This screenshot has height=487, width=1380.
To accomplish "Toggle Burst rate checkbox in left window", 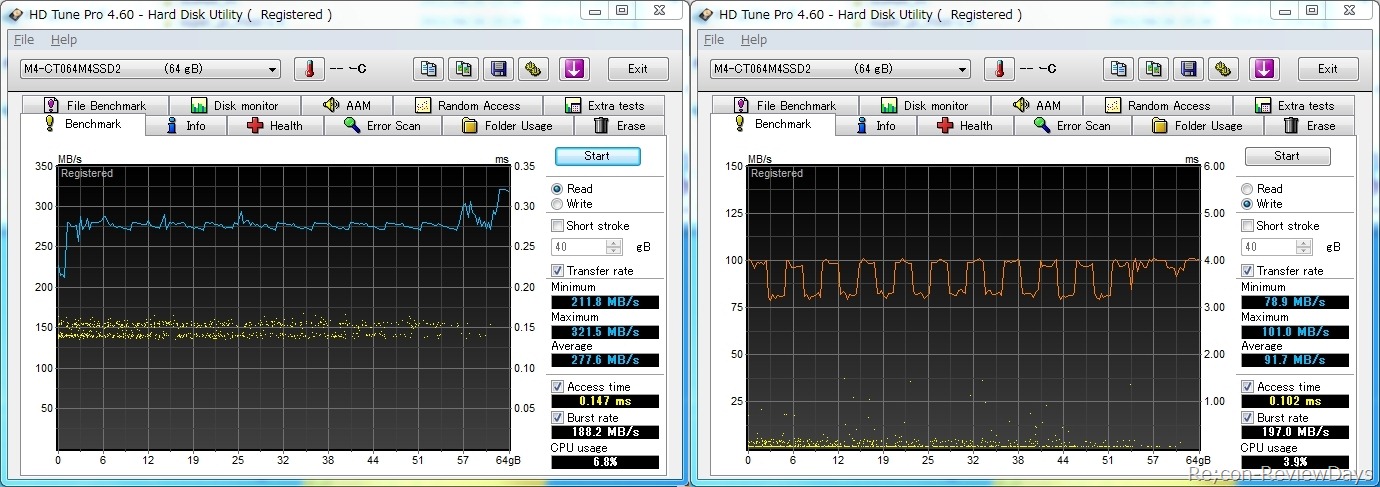I will (558, 418).
